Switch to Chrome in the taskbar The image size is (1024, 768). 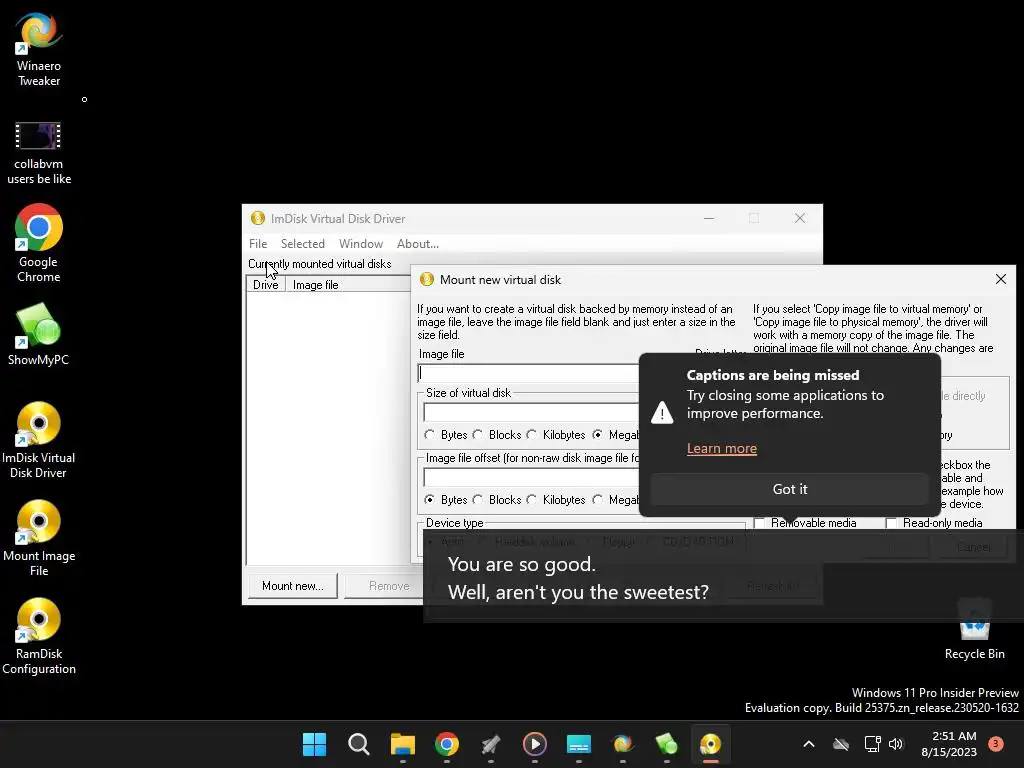(x=447, y=744)
